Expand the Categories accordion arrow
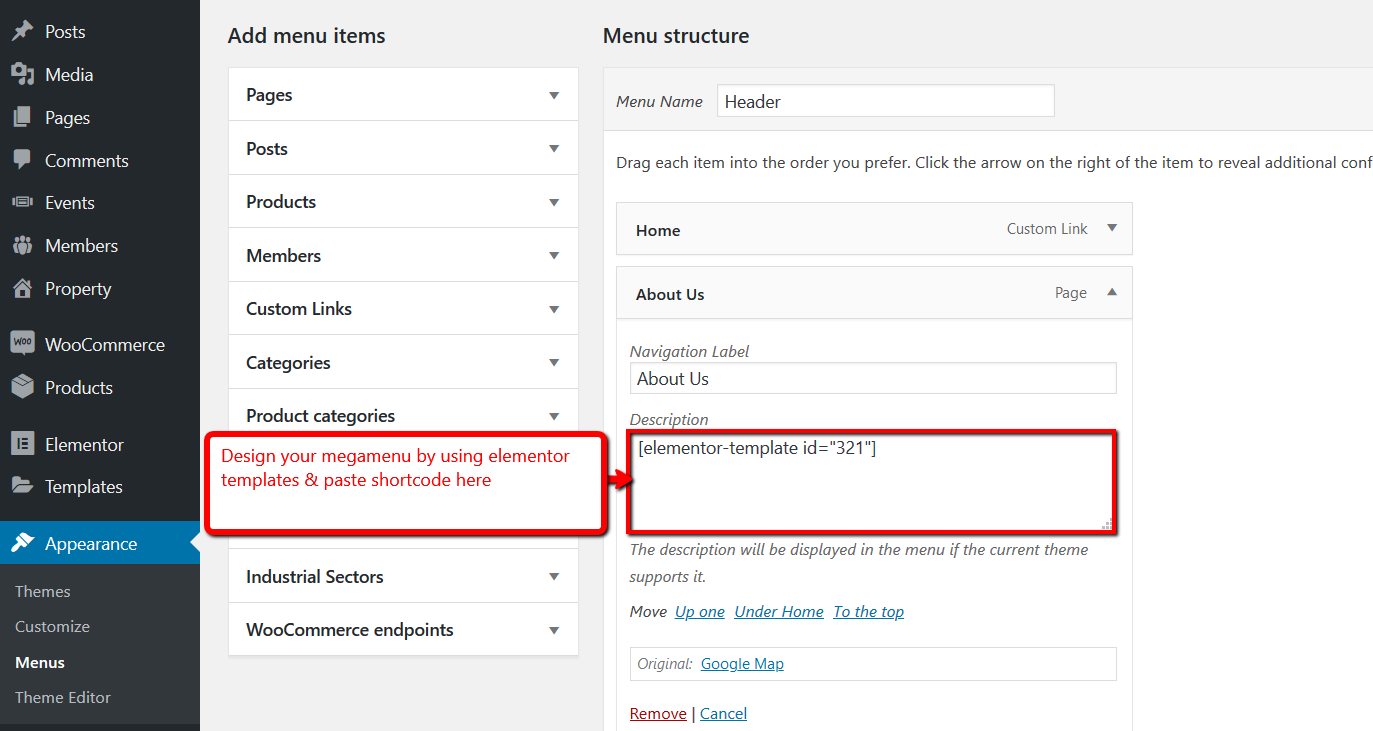Screen dimensions: 1373x731 click(554, 362)
